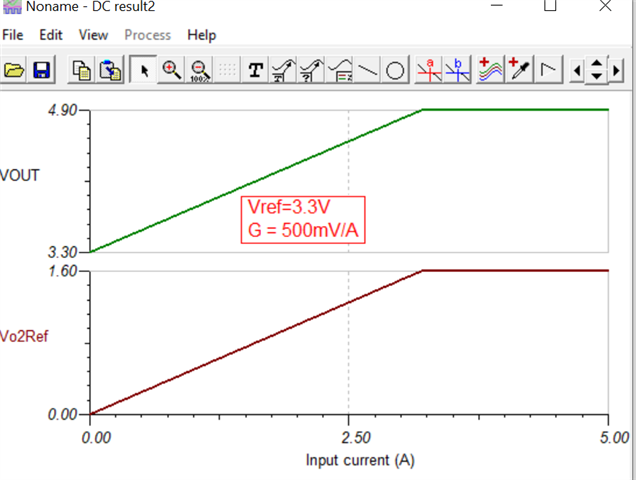Enable cursor a
The image size is (636, 480).
point(429,70)
